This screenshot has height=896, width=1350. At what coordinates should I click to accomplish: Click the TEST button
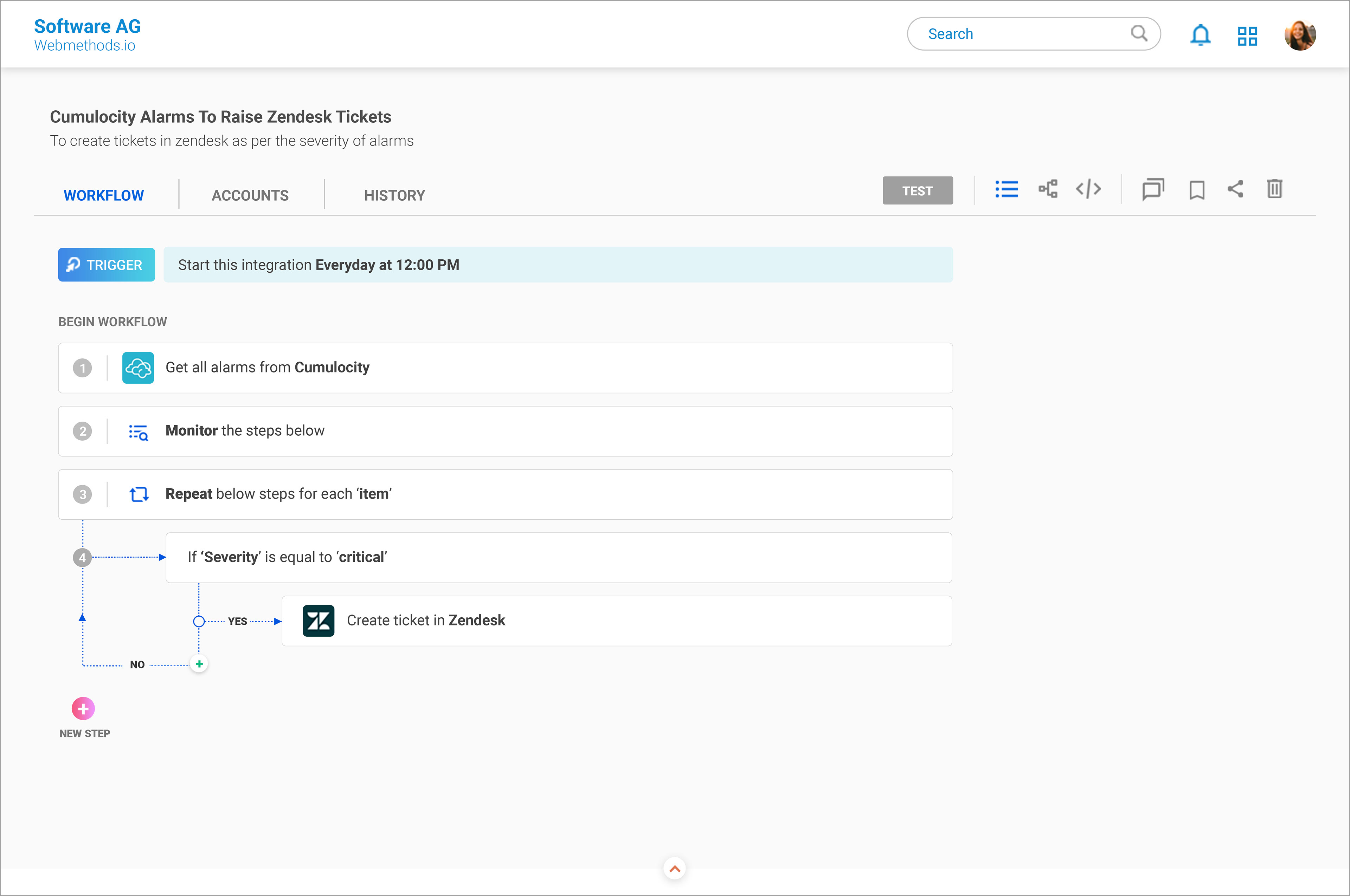[917, 190]
